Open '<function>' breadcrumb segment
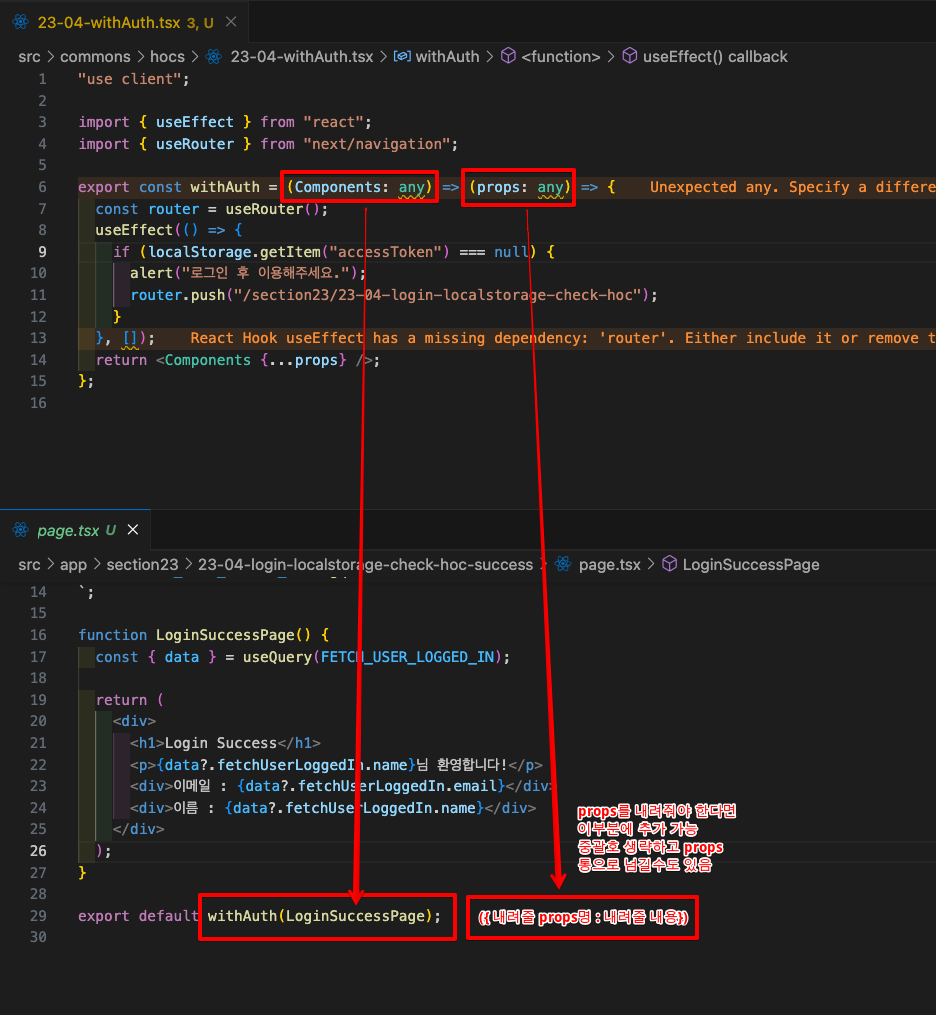The width and height of the screenshot is (936, 1015). [x=561, y=57]
